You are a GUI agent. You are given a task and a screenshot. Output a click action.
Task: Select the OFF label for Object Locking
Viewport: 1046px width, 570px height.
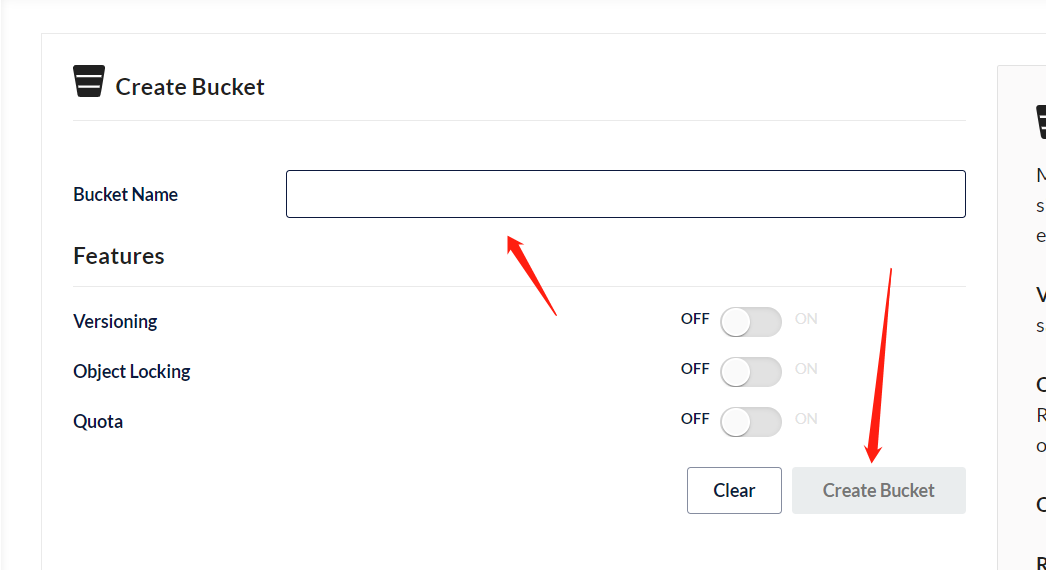coord(695,369)
